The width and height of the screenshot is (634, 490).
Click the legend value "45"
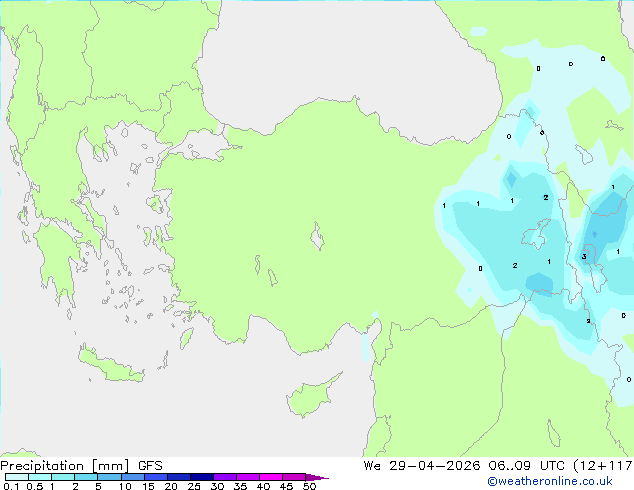tap(286, 486)
